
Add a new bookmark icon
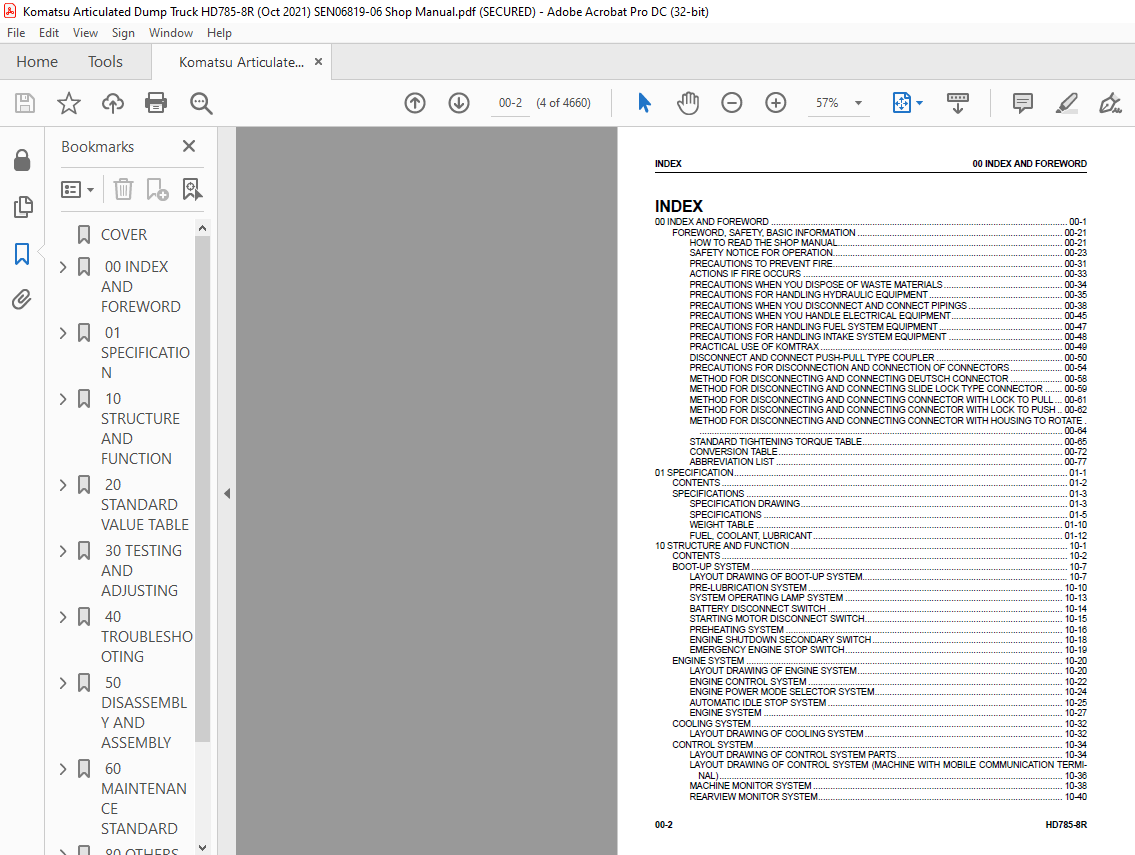pos(157,190)
